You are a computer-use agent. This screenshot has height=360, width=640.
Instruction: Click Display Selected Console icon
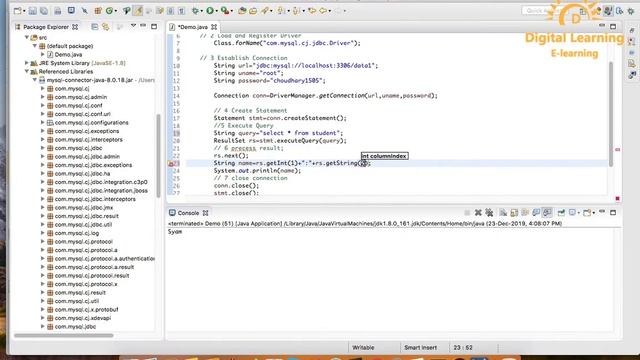572,213
